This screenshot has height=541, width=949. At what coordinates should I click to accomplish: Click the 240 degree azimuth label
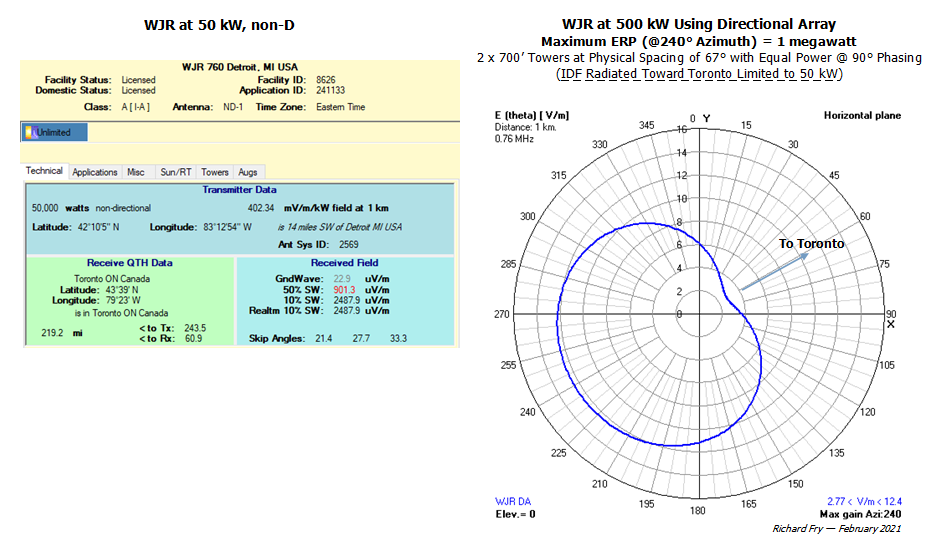tap(527, 412)
